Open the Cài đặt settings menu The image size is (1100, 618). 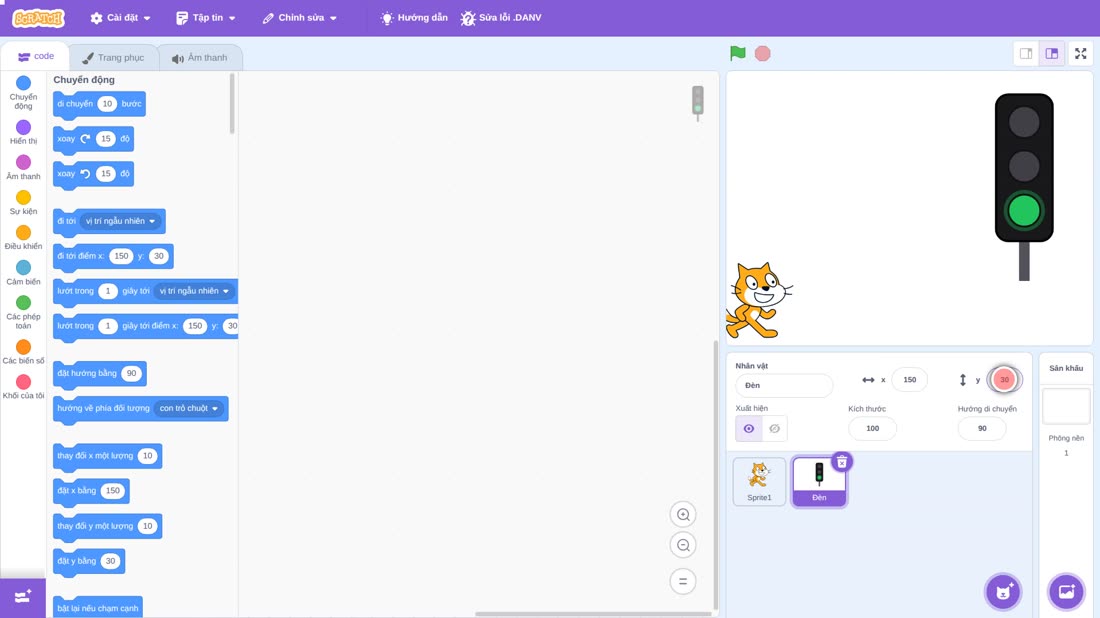tap(121, 18)
